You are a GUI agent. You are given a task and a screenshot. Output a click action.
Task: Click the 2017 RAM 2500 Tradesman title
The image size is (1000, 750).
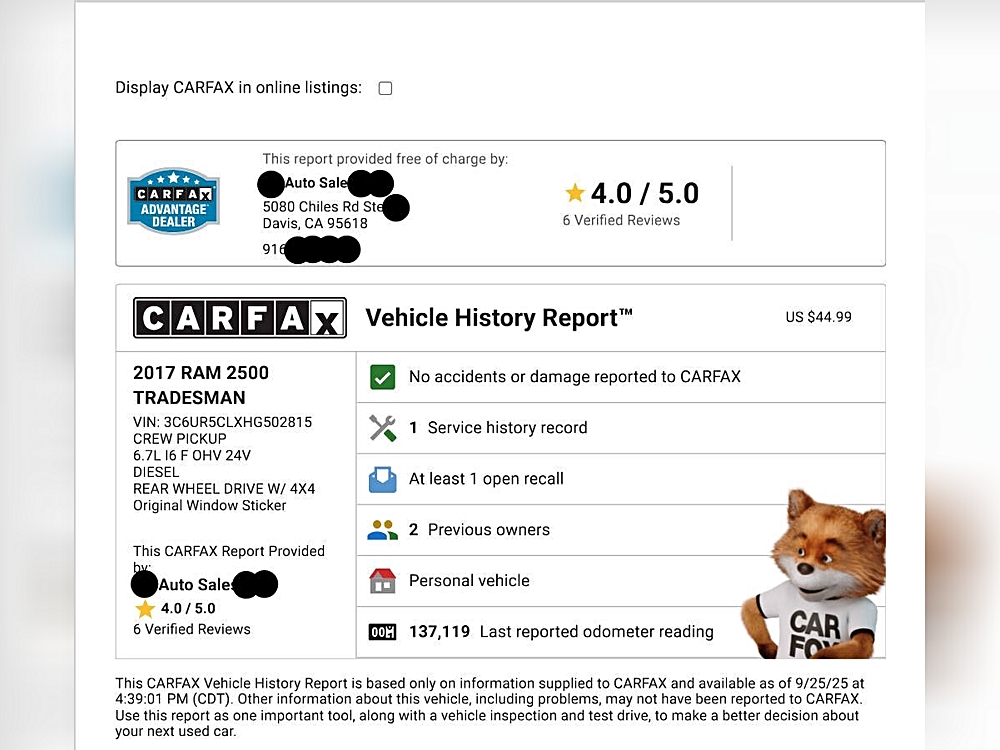tap(201, 385)
